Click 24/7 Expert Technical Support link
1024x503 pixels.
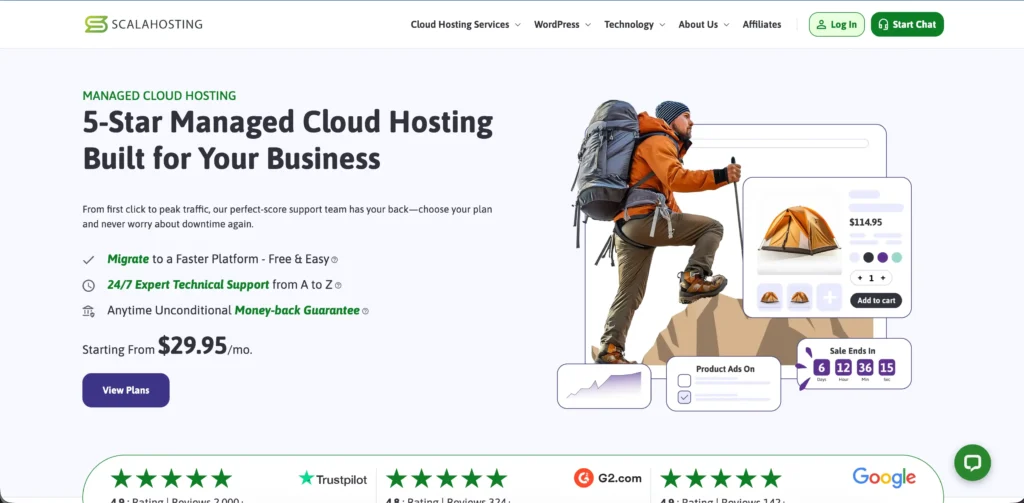[x=188, y=285]
